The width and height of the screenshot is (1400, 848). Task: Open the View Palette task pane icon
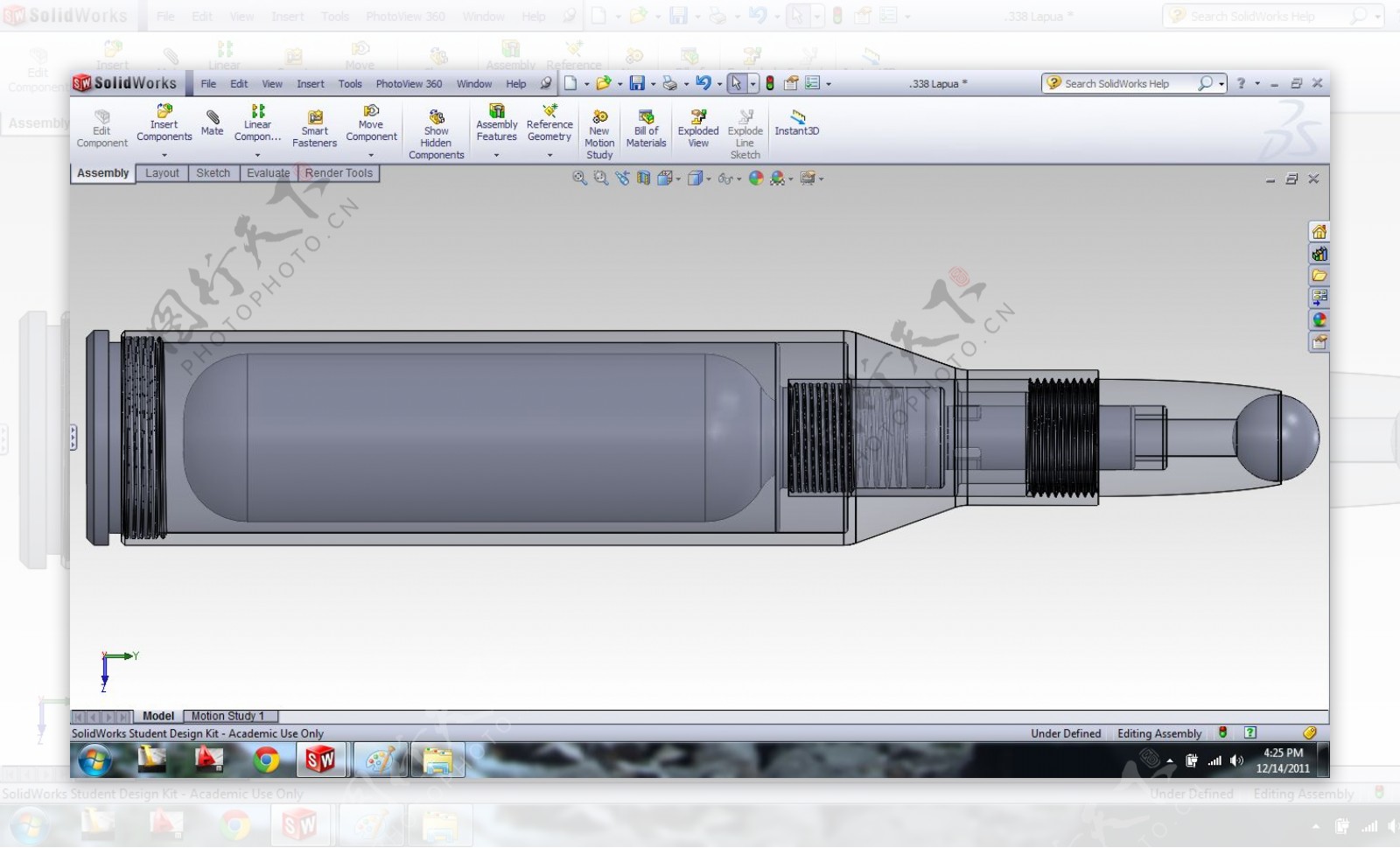click(1319, 298)
